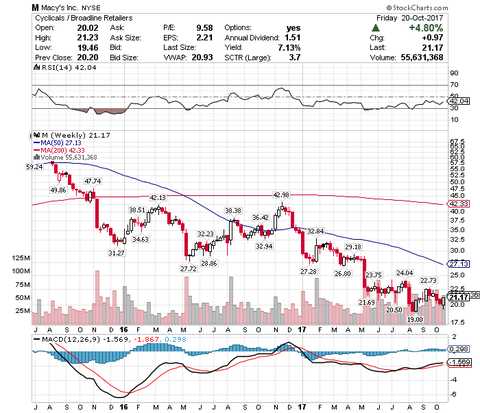Click the Options value yes
This screenshot has width=480, height=413.
point(293,28)
